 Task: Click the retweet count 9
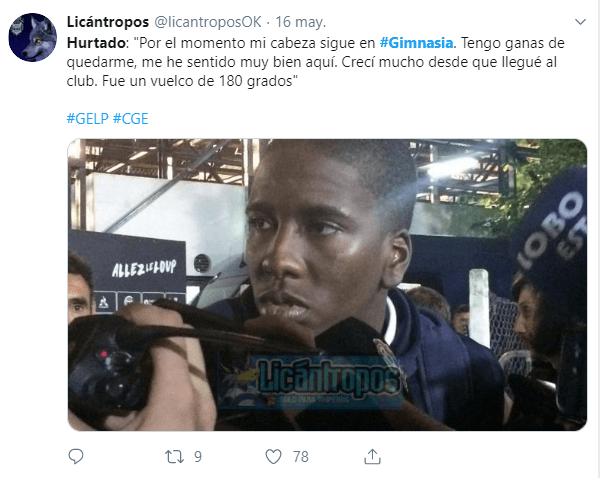tap(197, 457)
